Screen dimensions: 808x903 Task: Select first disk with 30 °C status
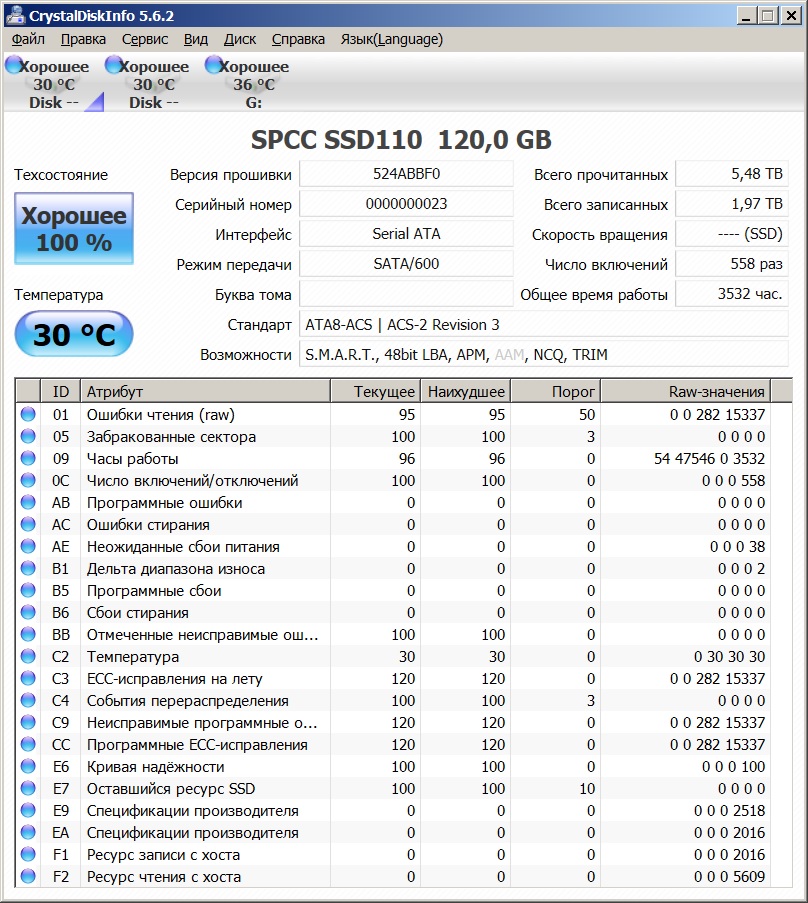pyautogui.click(x=54, y=84)
